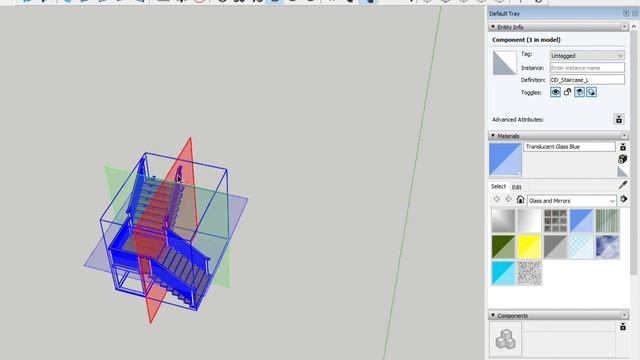The image size is (640, 360).
Task: Switch to the Select tab in Materials
Action: [498, 187]
